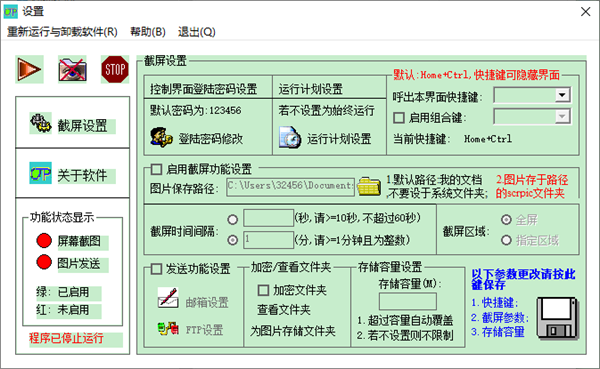Select the minutes interval radio button
Image resolution: width=600 pixels, height=369 pixels.
(233, 240)
